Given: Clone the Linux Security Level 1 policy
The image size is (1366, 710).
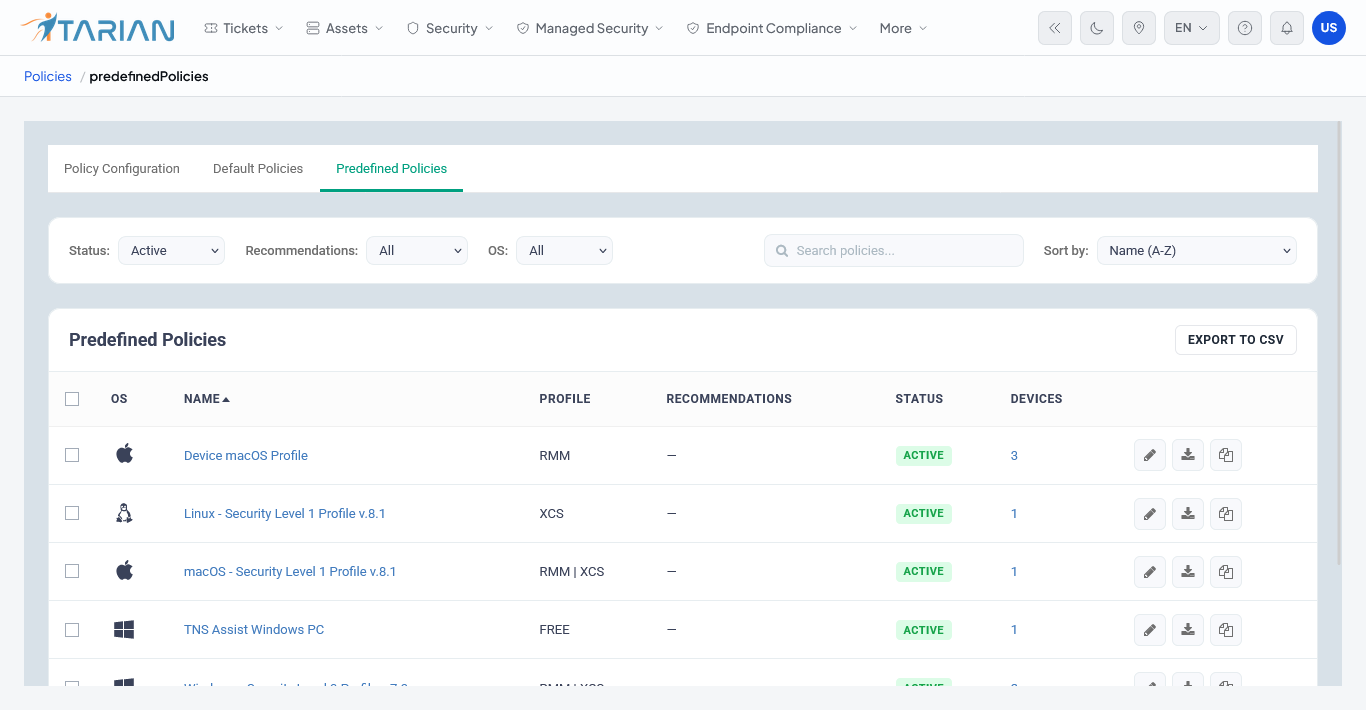Looking at the screenshot, I should pos(1226,514).
